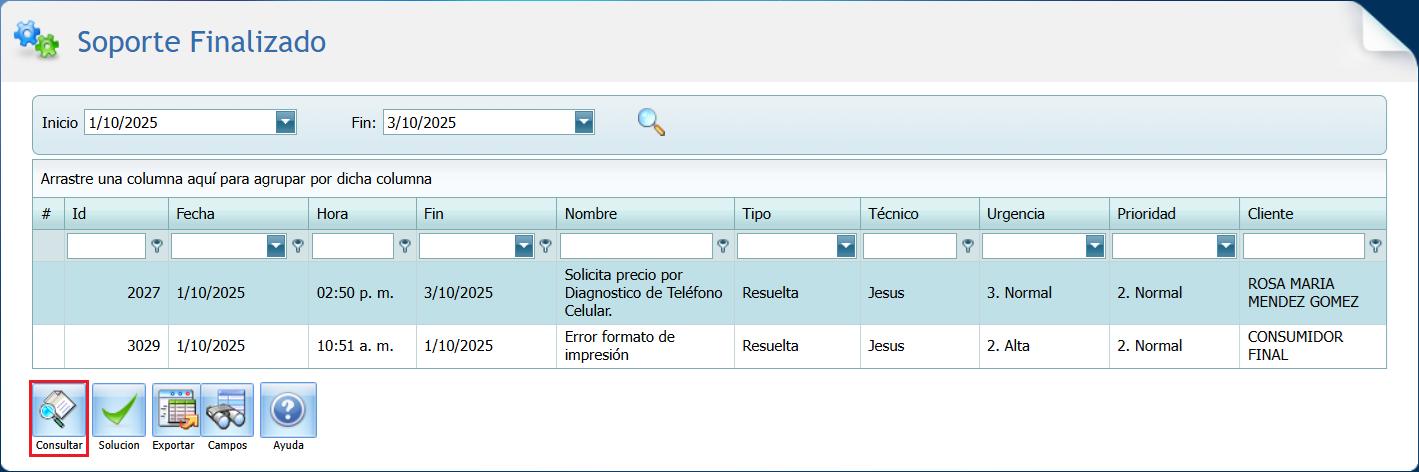Click the Consultar toolbar icon
Viewport: 1419px width, 472px height.
click(59, 410)
